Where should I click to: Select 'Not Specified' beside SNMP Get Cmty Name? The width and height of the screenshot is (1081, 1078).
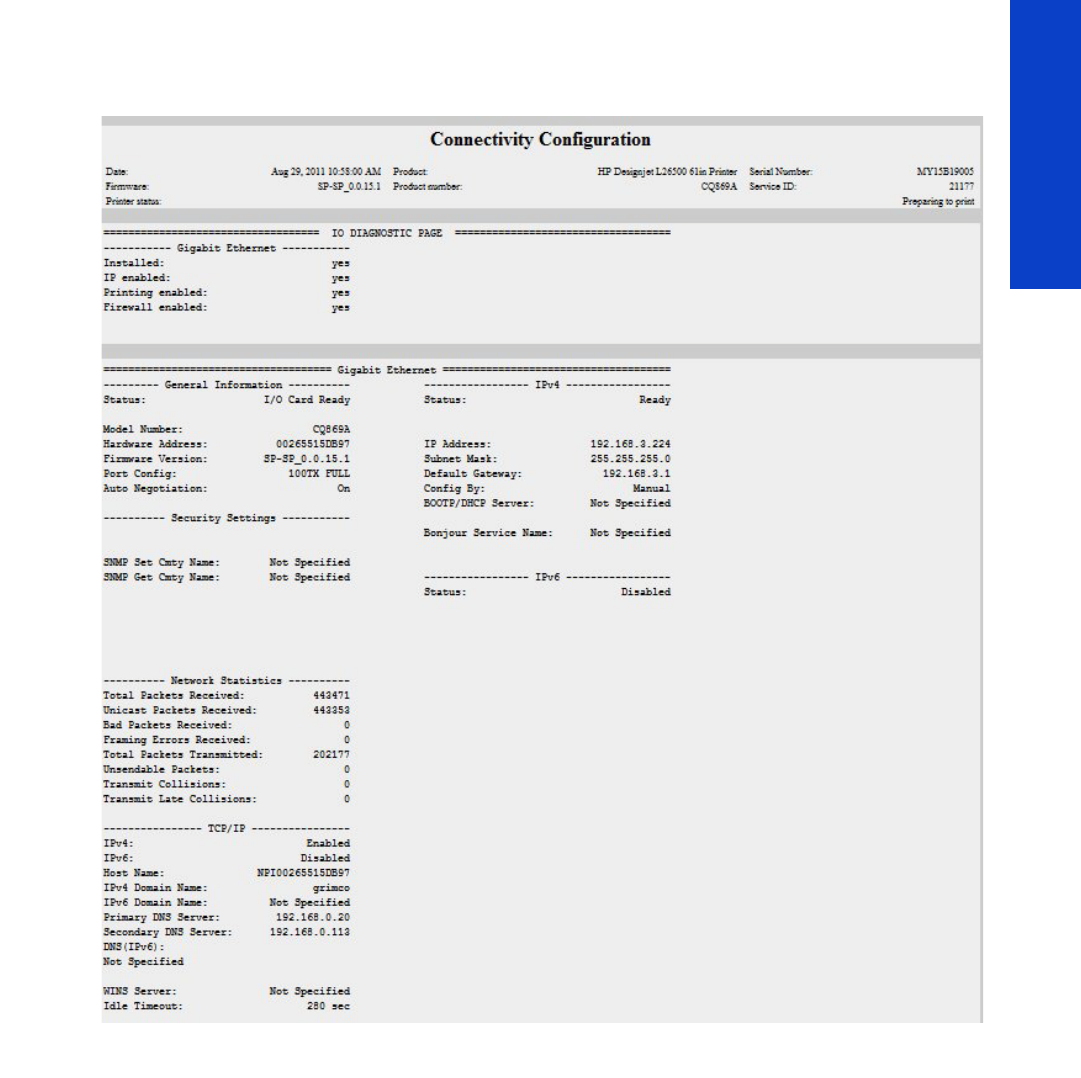click(310, 577)
